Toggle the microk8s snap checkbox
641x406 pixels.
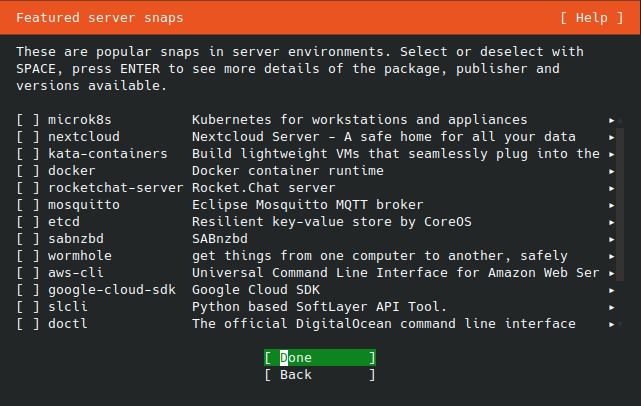[28, 120]
